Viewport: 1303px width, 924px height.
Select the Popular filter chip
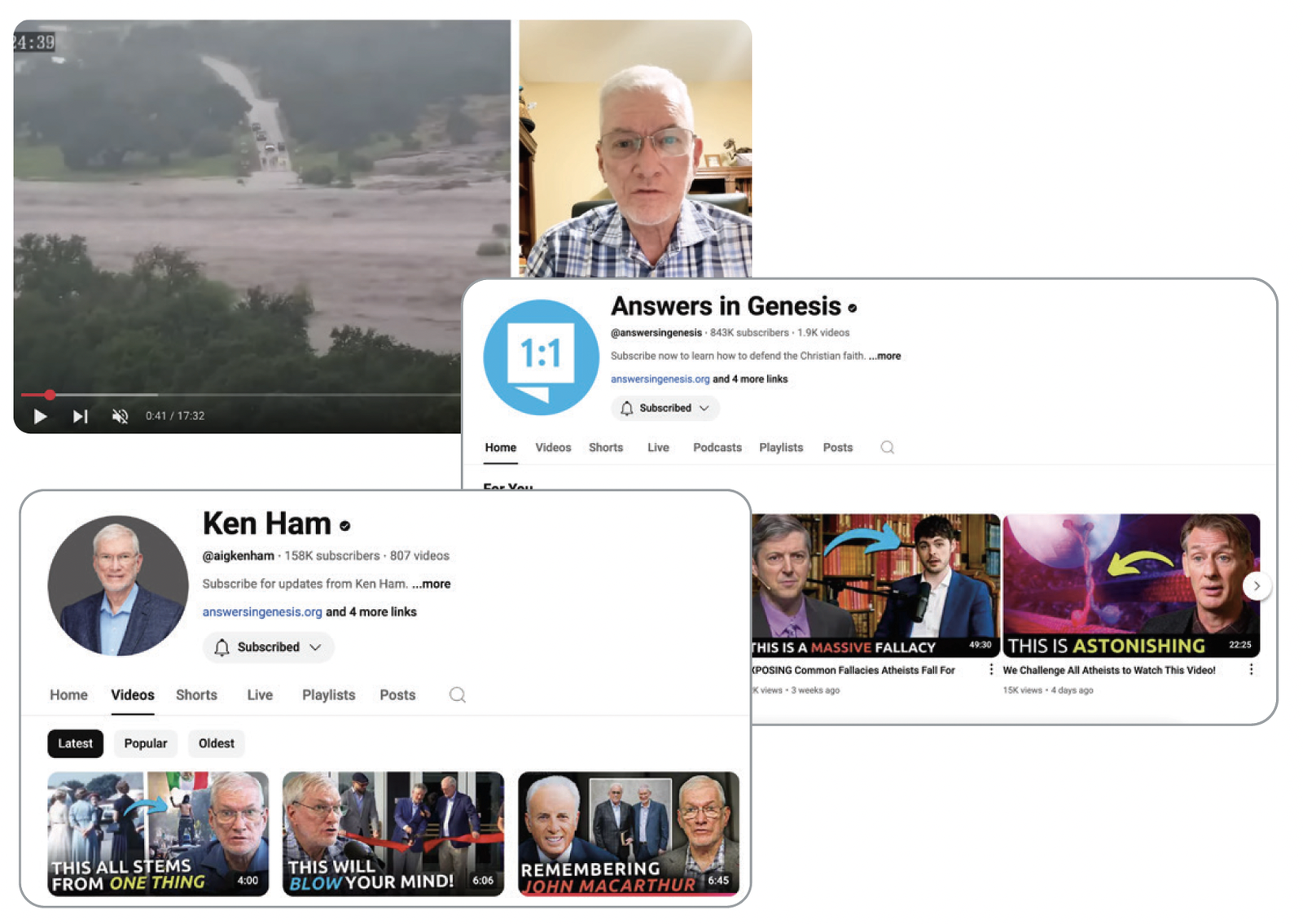(145, 743)
